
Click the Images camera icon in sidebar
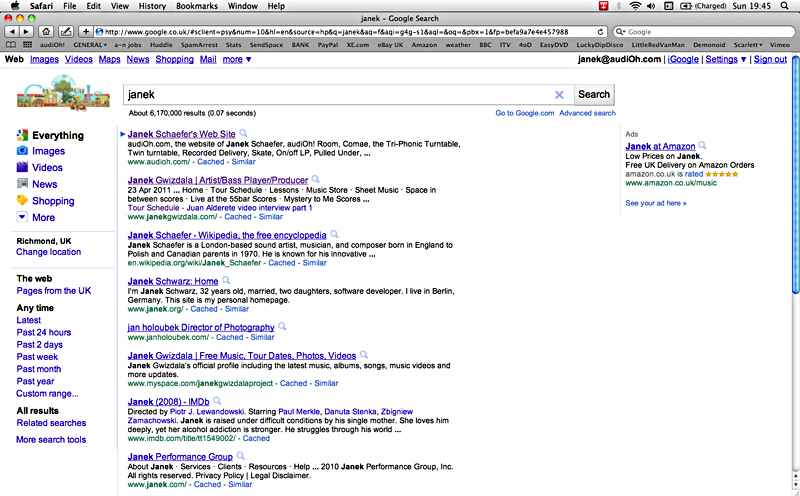click(x=22, y=151)
